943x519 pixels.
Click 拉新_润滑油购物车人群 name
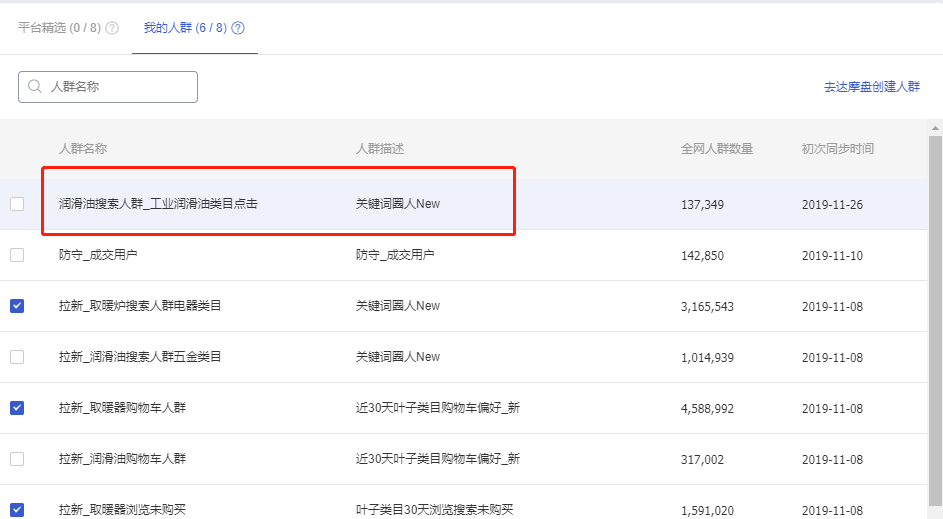(123, 459)
